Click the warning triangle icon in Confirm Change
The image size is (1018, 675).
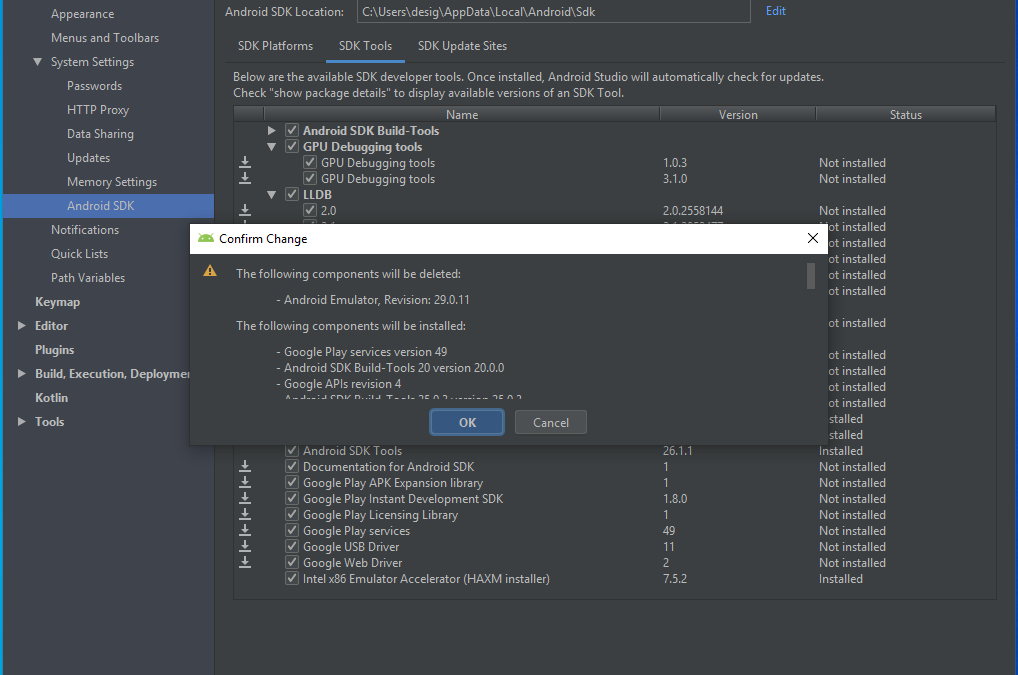point(210,271)
